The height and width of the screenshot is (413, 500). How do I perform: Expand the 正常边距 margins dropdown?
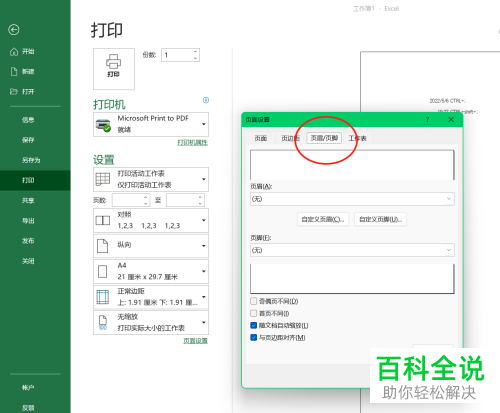[x=151, y=297]
